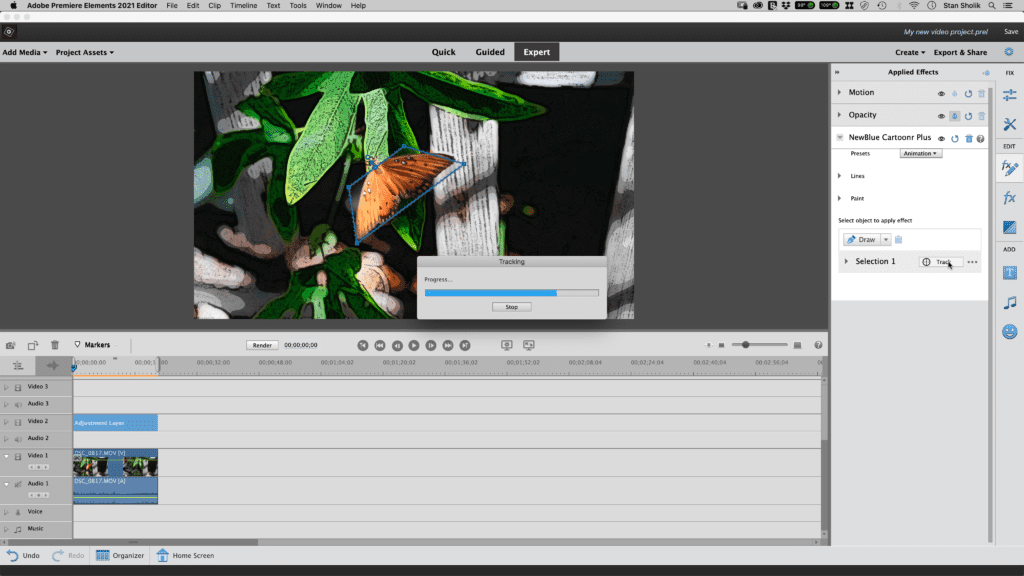
Task: Reset the NewBlue Cartoonr Plus effect
Action: (x=955, y=138)
